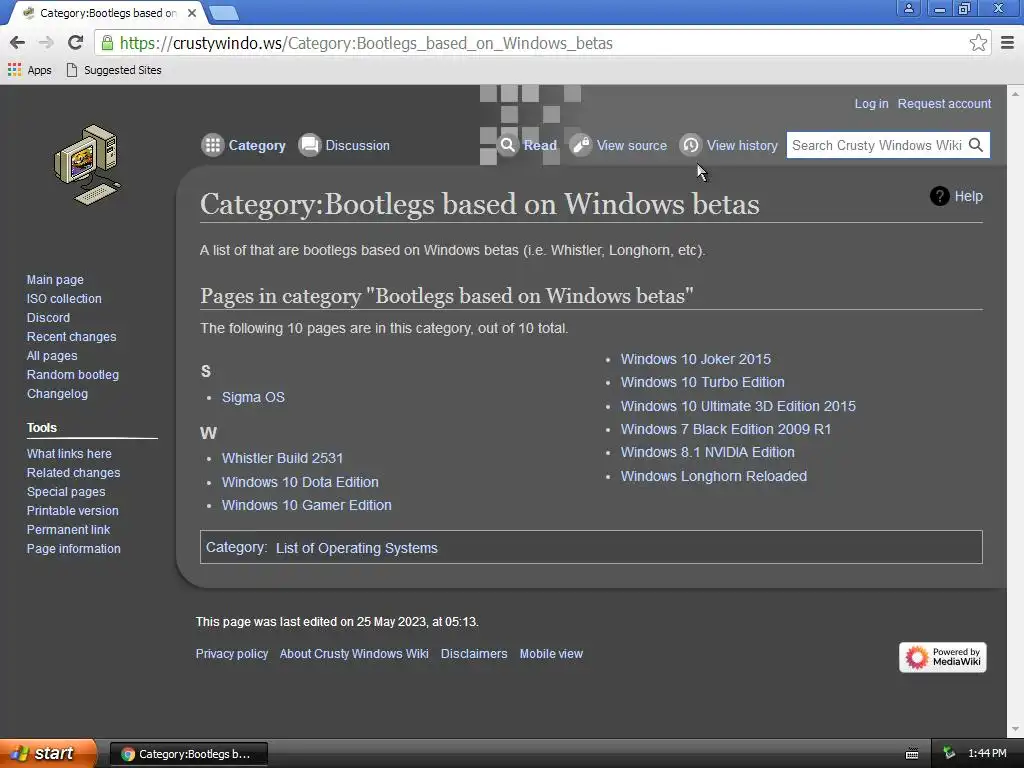Open Windows 10 Dota Edition page
Screen dimensions: 1024x768
pyautogui.click(x=300, y=482)
